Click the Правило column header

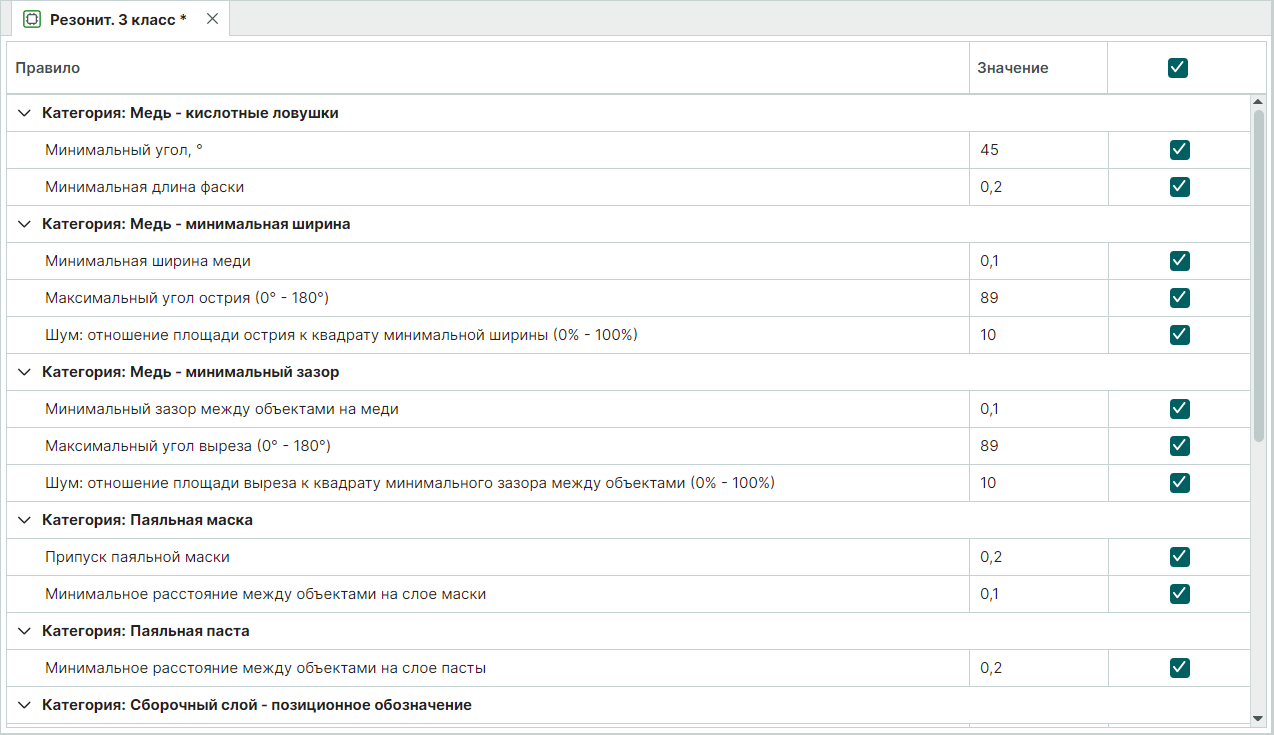(x=48, y=68)
